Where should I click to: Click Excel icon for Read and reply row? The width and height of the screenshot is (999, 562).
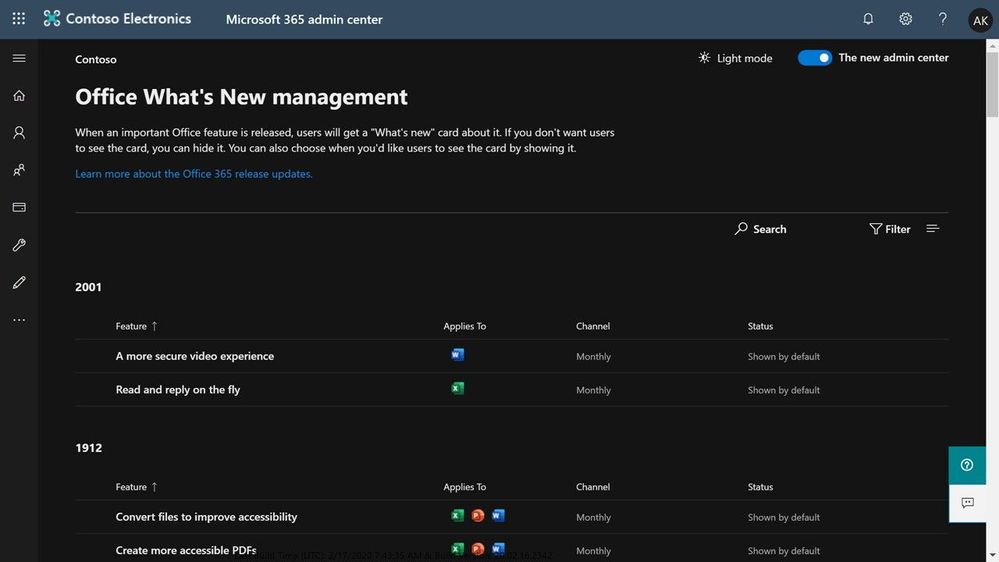click(x=457, y=388)
